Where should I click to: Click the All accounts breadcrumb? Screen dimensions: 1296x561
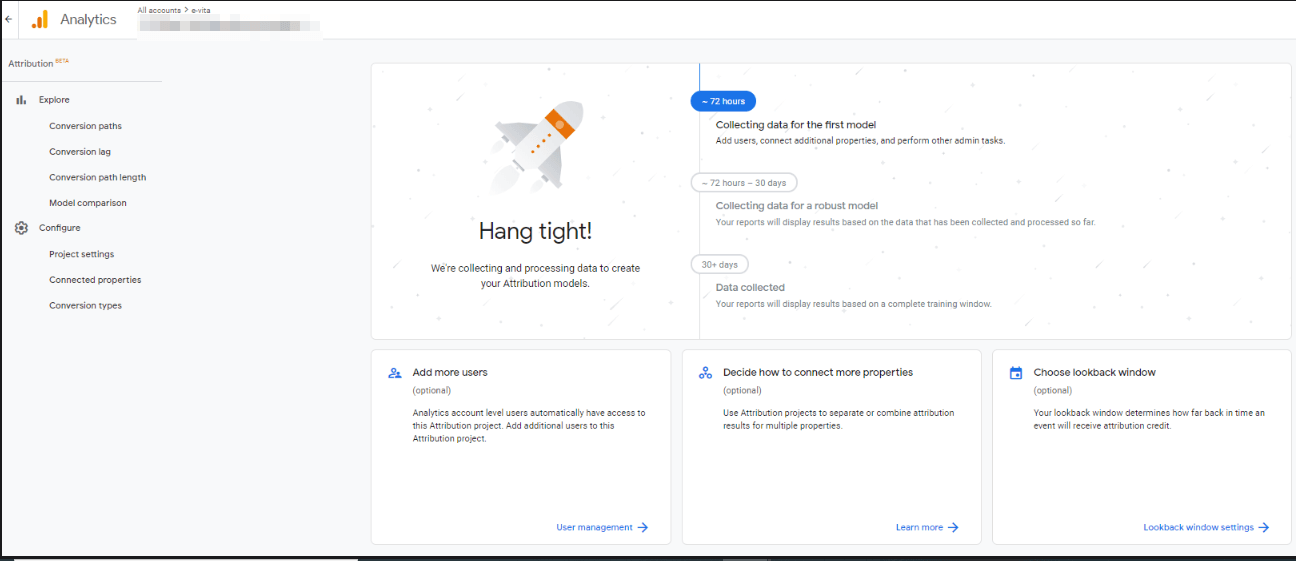point(159,9)
